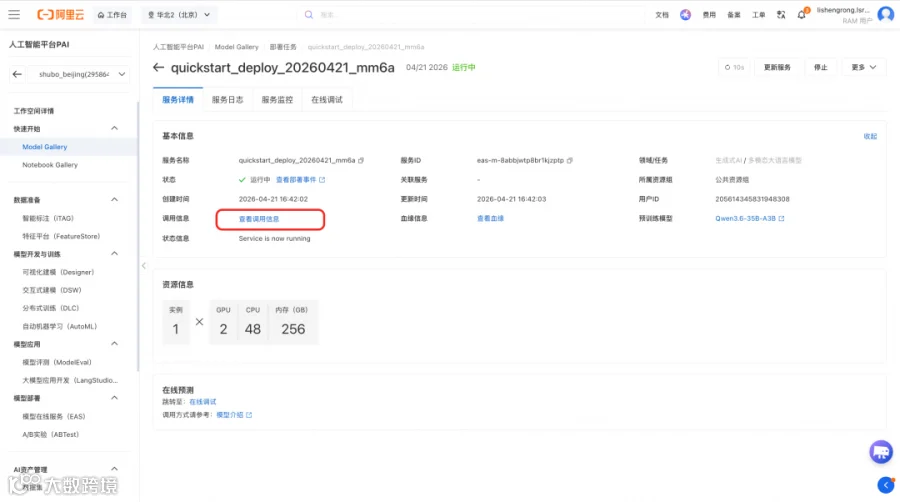Click the 部署任务 breadcrumb
This screenshot has height=502, width=900.
click(283, 47)
